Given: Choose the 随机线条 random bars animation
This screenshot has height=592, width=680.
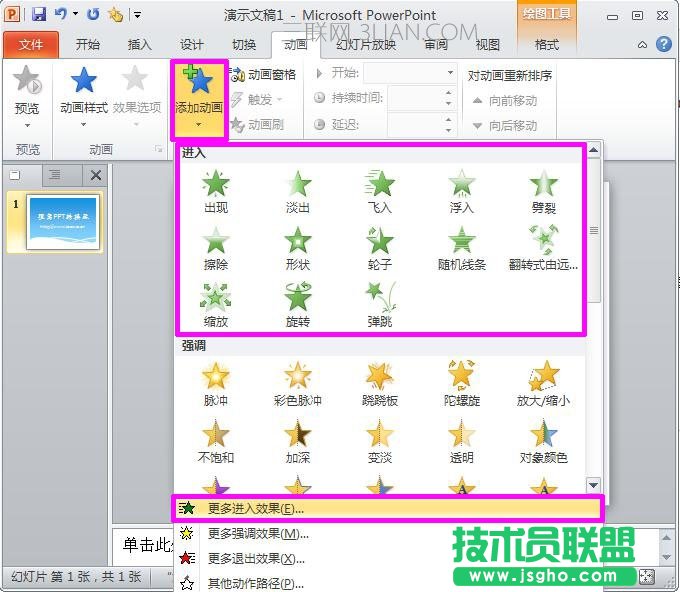Looking at the screenshot, I should pyautogui.click(x=461, y=248).
